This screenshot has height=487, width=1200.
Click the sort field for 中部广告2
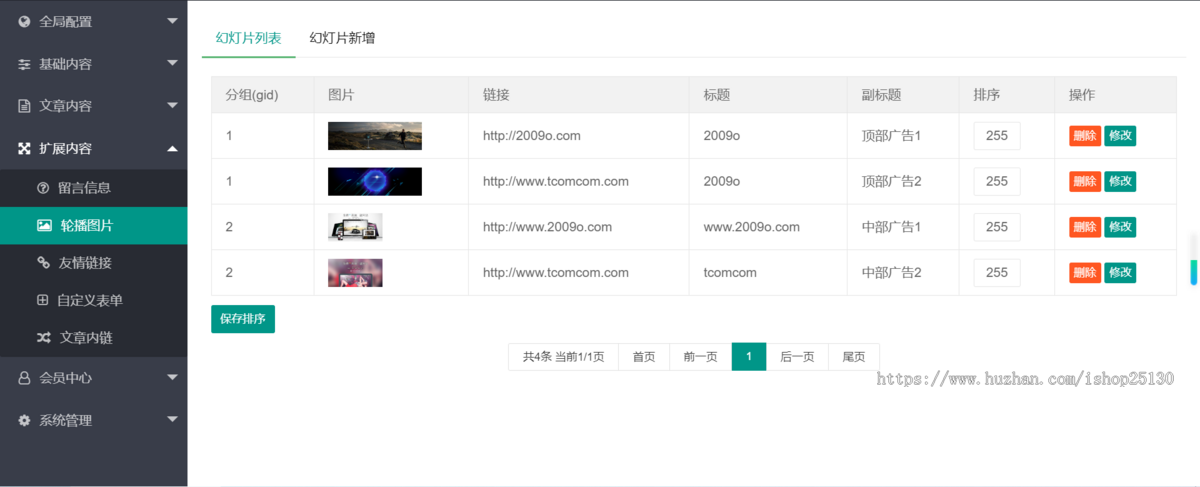(x=997, y=272)
